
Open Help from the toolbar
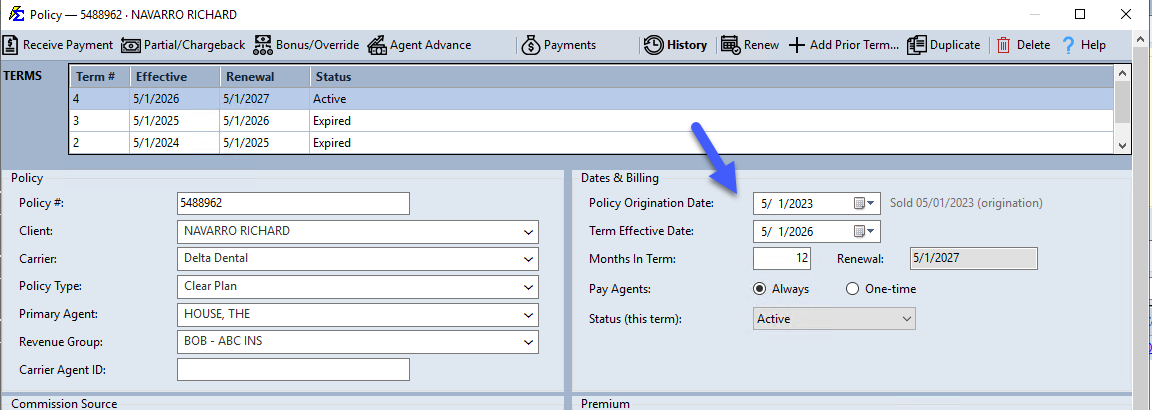1084,45
